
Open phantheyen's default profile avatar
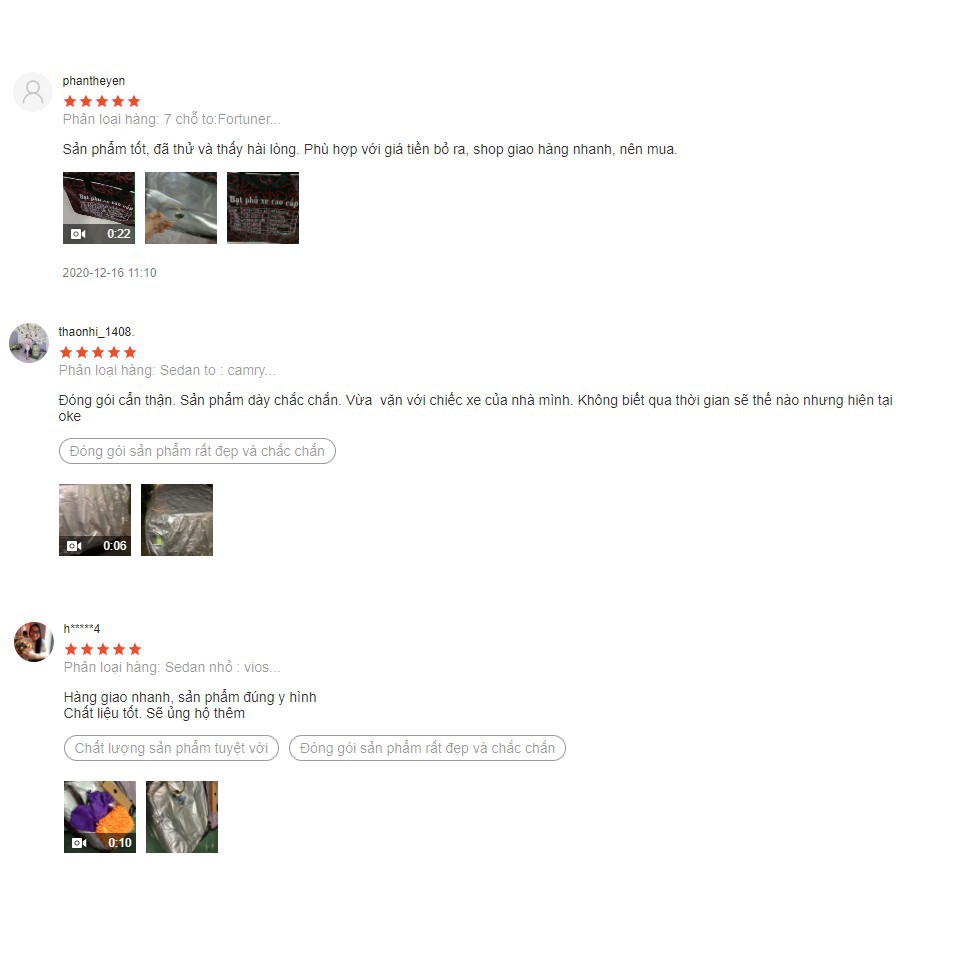(33, 92)
